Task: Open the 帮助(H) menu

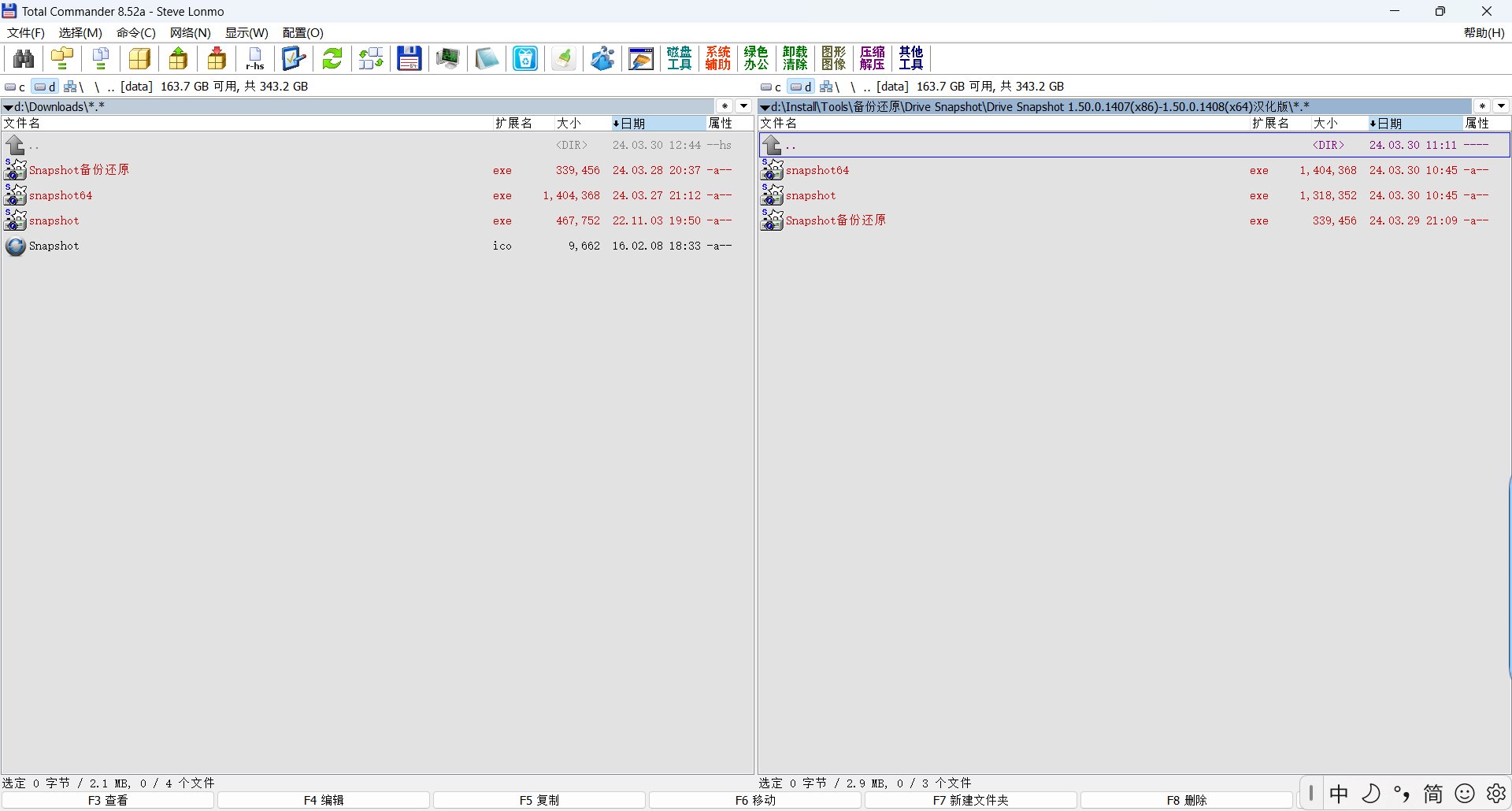Action: click(1484, 33)
